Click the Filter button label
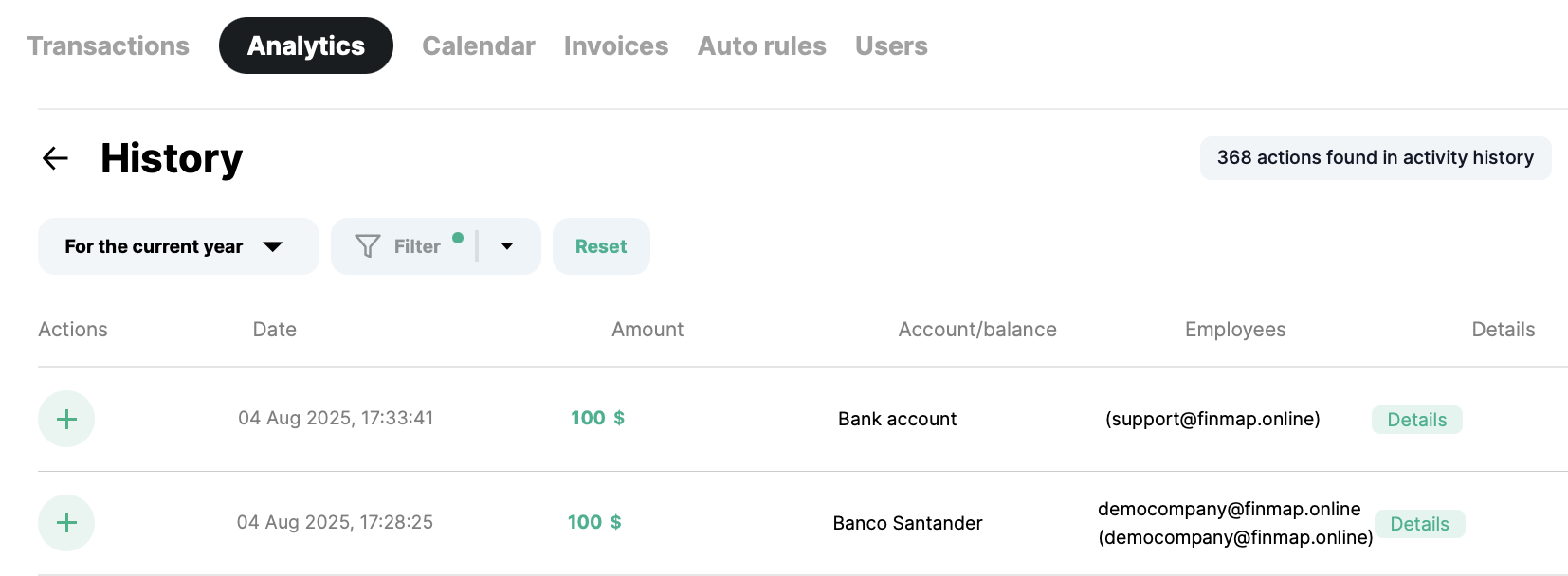The width and height of the screenshot is (1568, 576). pos(417,246)
